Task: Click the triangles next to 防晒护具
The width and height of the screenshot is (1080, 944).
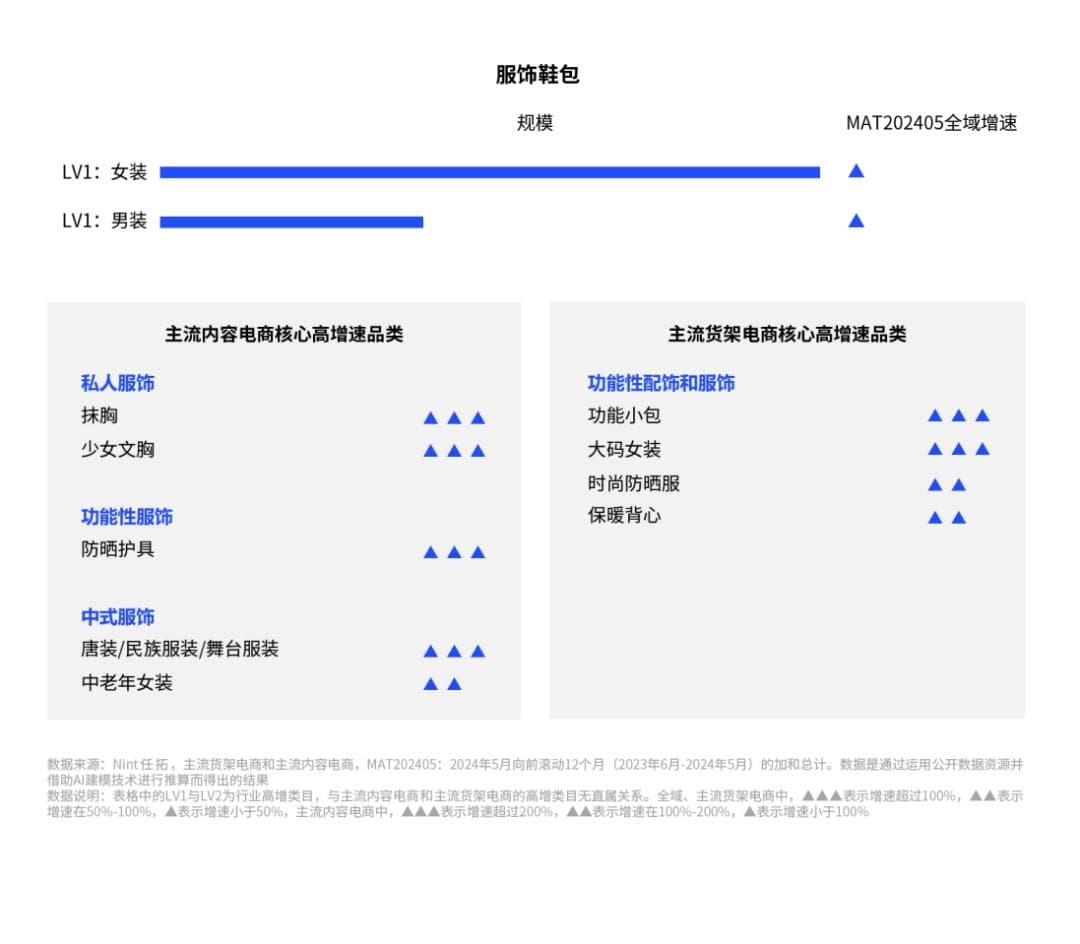Action: coord(454,552)
